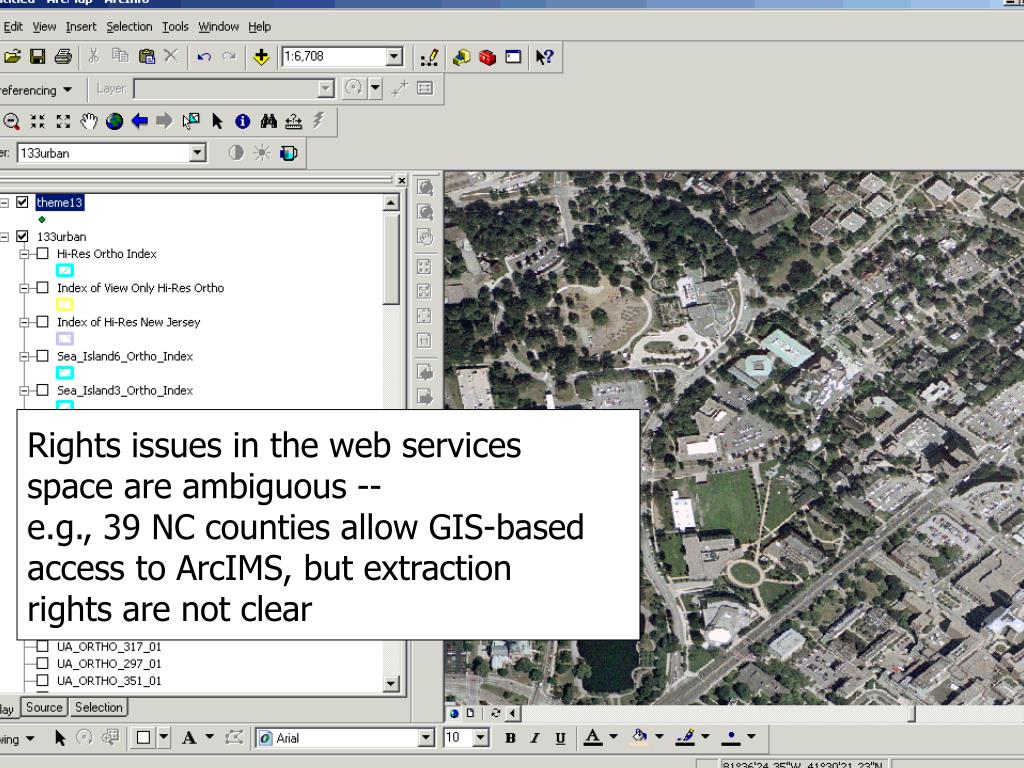Check the Sea_Island3_Ortho_Index layer
The image size is (1024, 768).
click(x=42, y=390)
